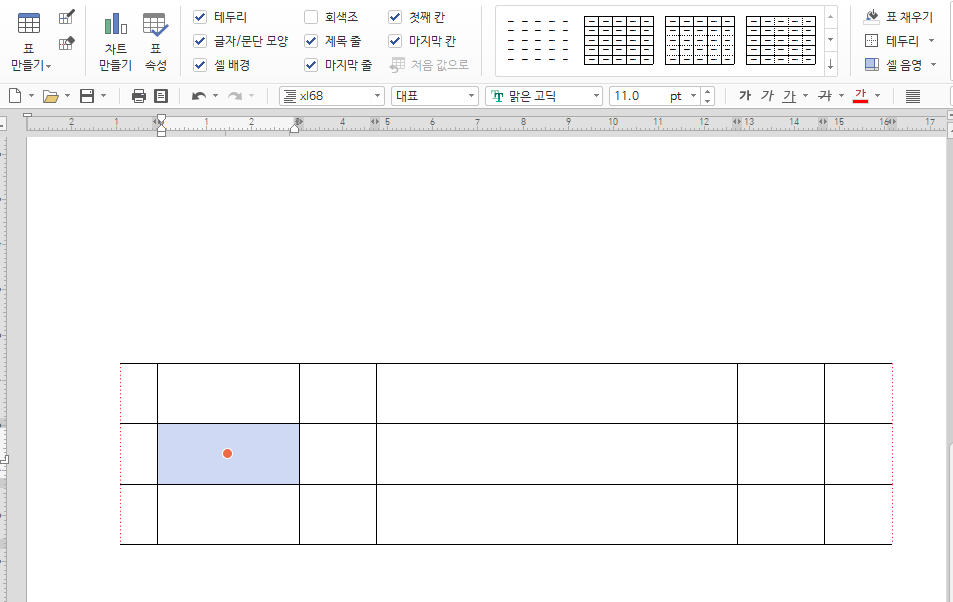953x602 pixels.
Task: Expand the 표 만들기 dropdown arrow
Action: coord(49,66)
